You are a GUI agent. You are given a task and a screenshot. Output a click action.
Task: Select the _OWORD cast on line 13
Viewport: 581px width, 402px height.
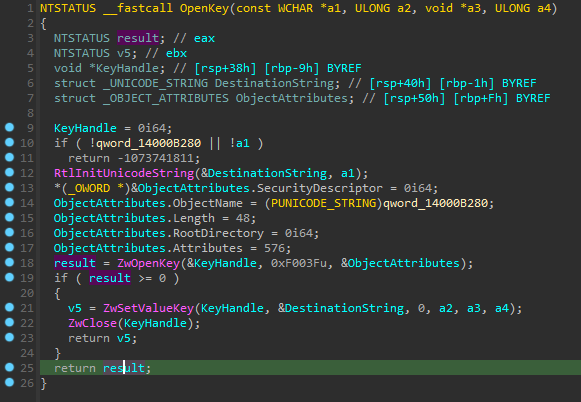point(89,188)
